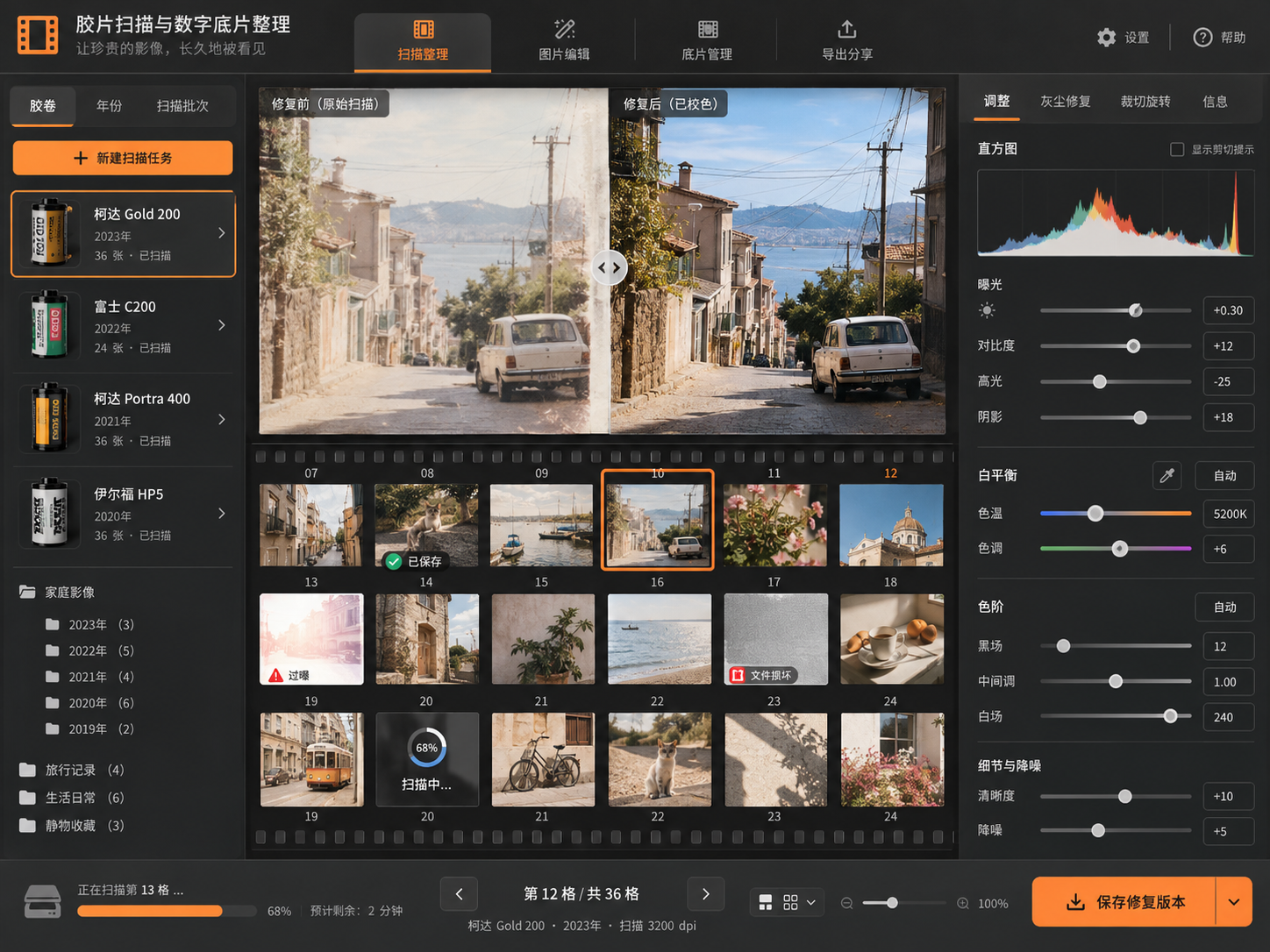
Task: Go to the next frame arrow
Action: pos(706,894)
